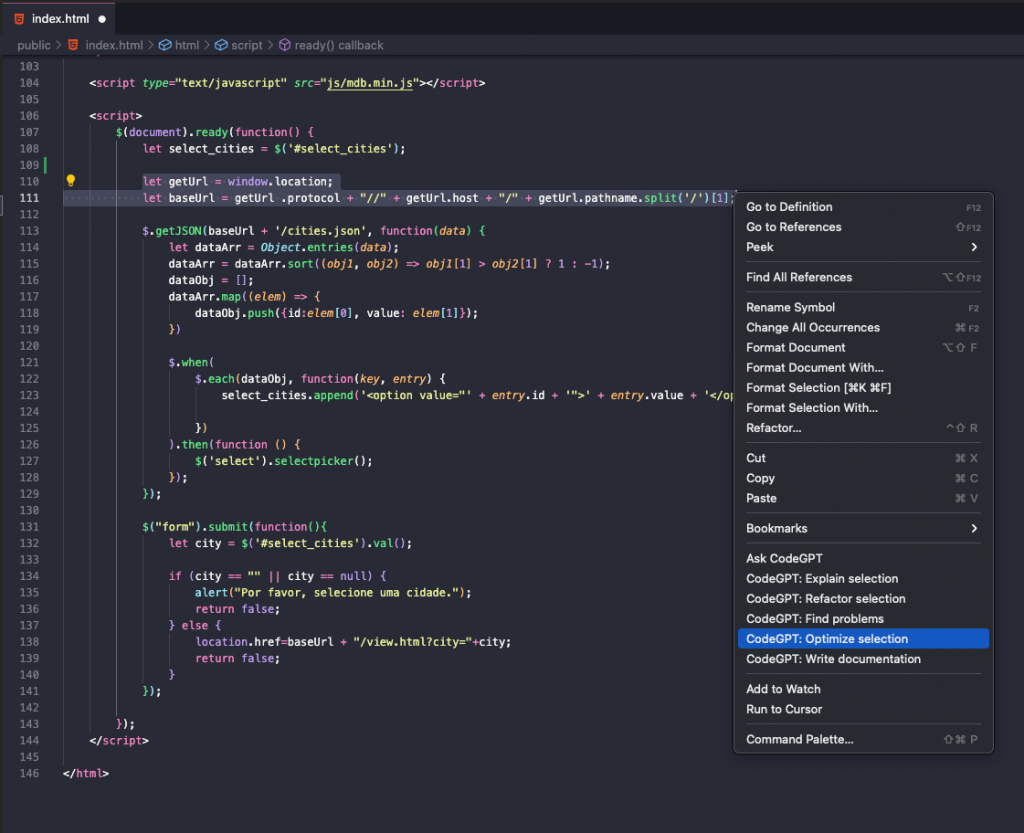The image size is (1024, 833).
Task: Choose Format Document With...
Action: coord(863,368)
